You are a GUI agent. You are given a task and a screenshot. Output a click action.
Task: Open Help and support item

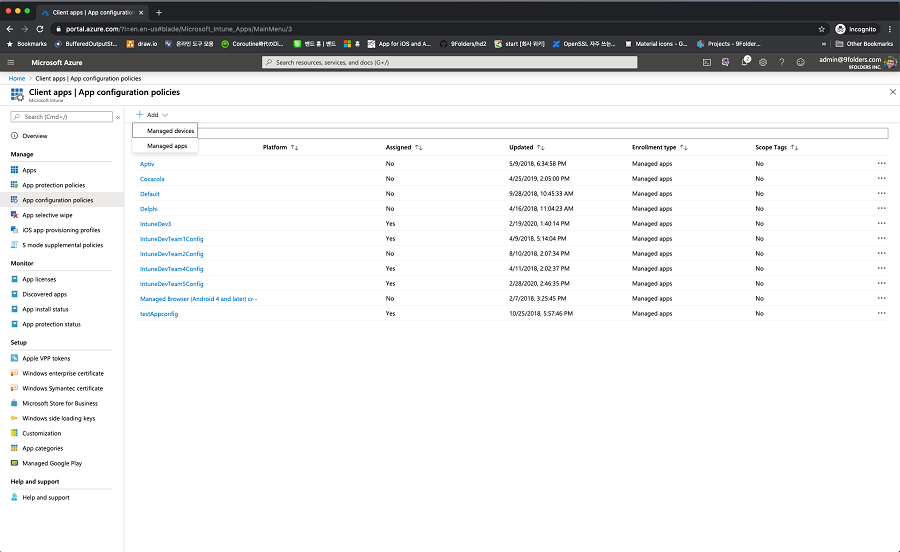(45, 497)
